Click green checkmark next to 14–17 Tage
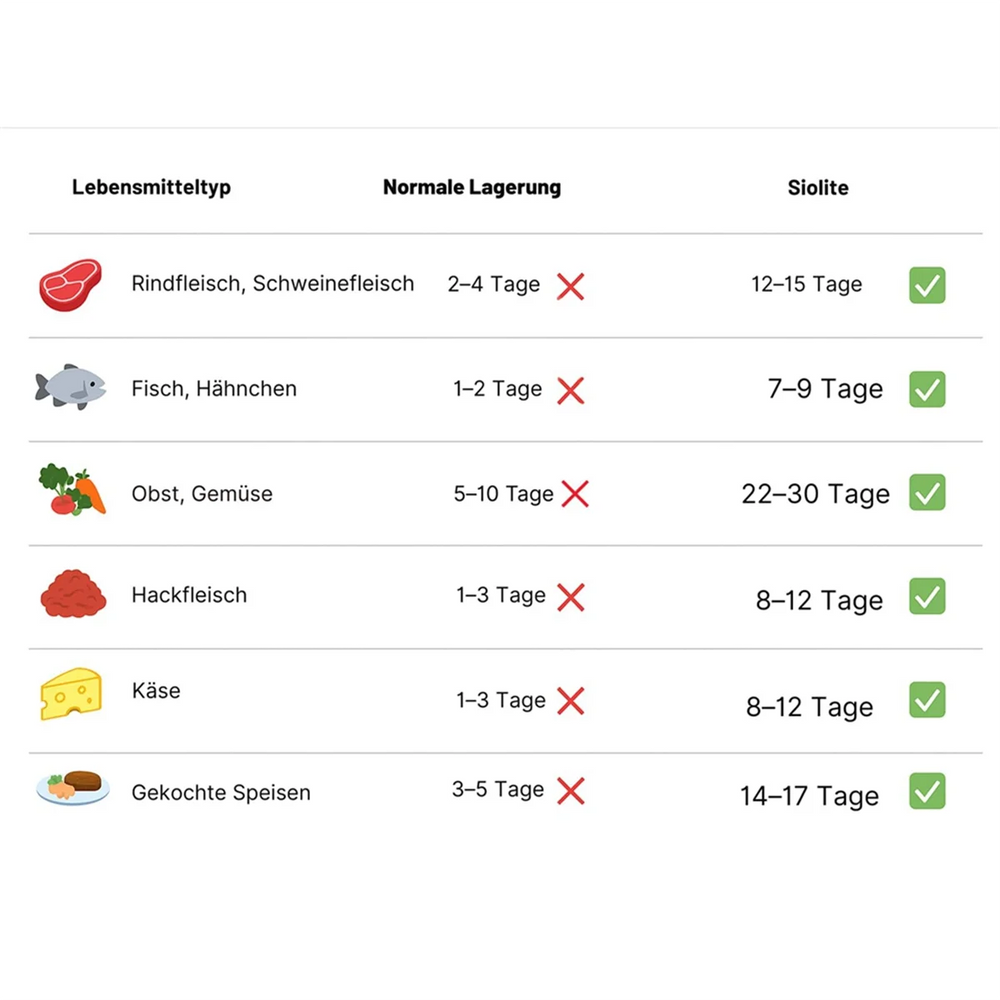The width and height of the screenshot is (1000, 1000). click(927, 791)
